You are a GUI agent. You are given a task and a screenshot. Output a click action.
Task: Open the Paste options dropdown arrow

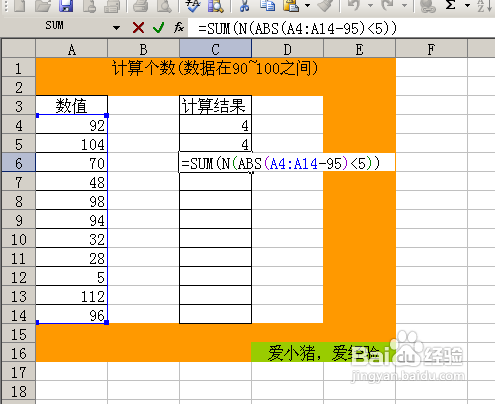(307, 5)
